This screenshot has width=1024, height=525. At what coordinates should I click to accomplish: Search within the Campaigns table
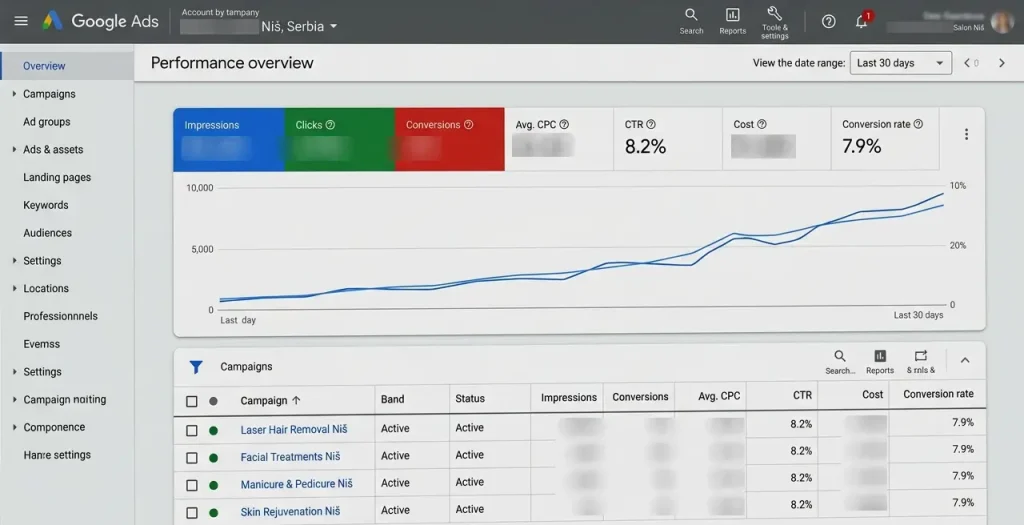point(840,362)
